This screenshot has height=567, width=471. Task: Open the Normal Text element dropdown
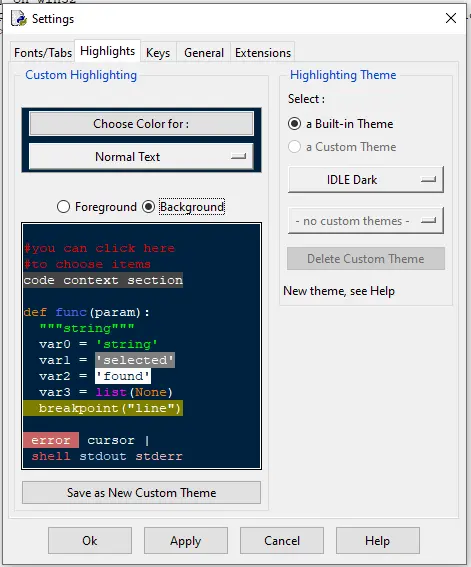click(x=141, y=157)
